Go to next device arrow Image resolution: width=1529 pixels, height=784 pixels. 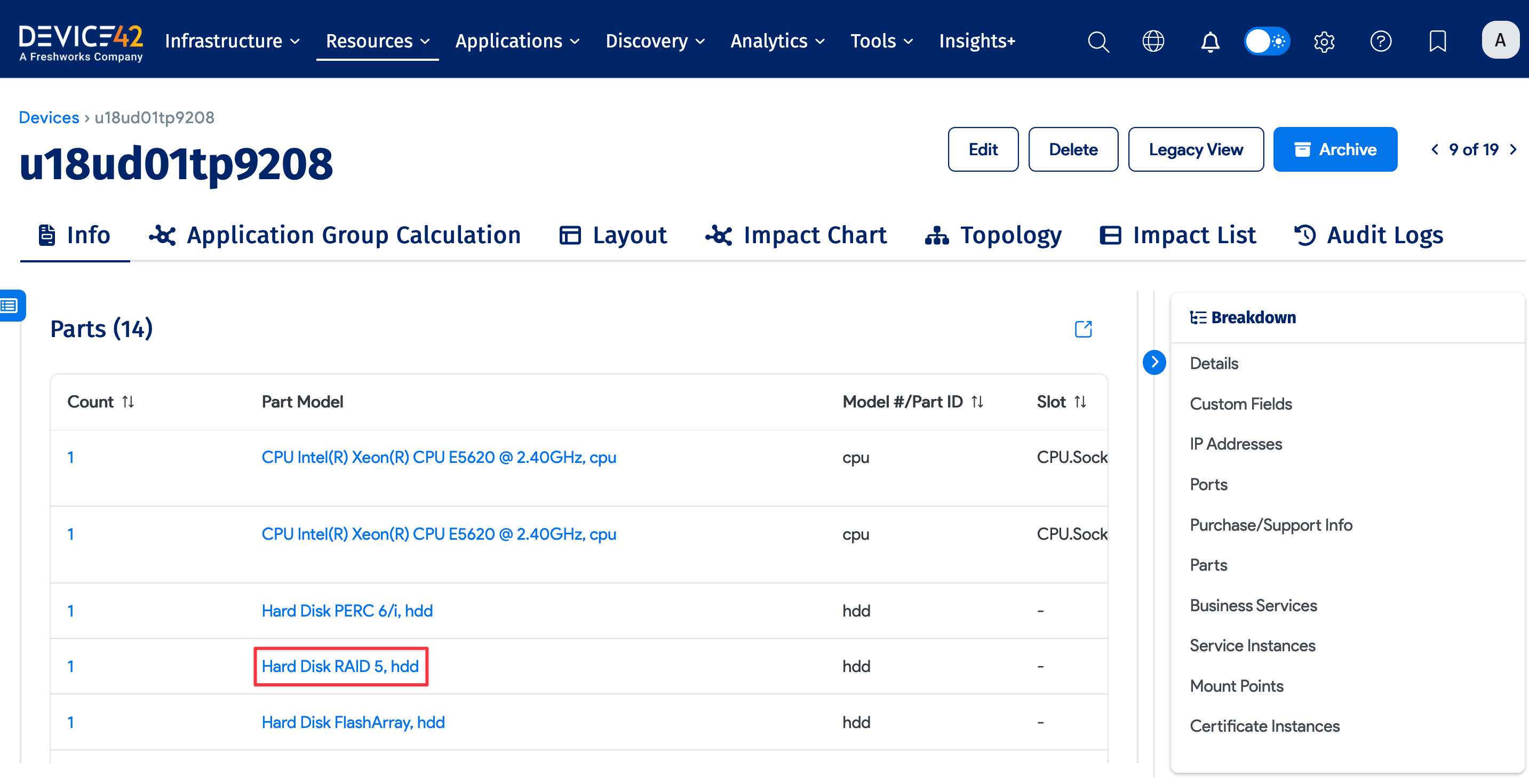(x=1513, y=149)
